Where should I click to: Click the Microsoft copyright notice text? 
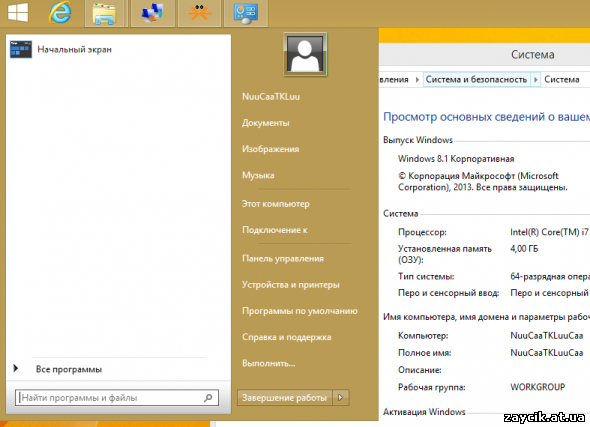[x=483, y=181]
